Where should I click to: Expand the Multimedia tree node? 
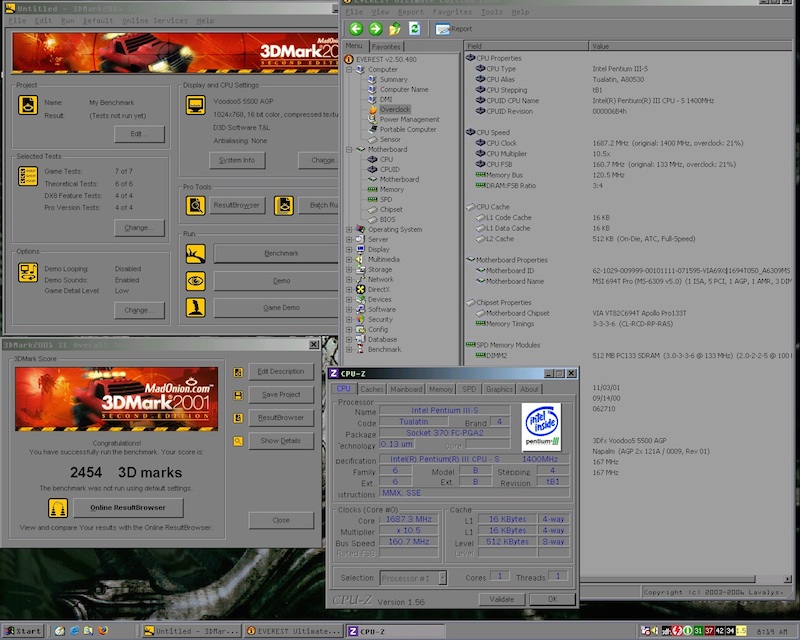click(349, 259)
